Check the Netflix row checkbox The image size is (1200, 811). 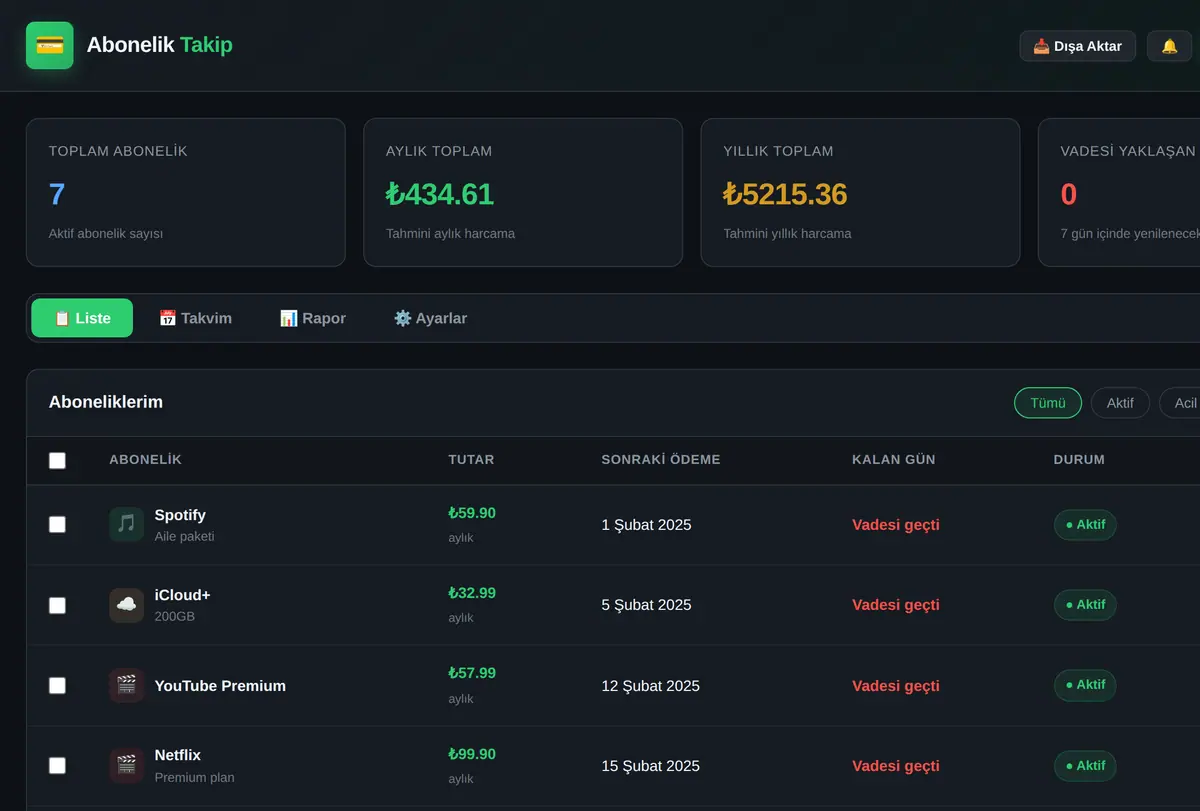point(57,766)
